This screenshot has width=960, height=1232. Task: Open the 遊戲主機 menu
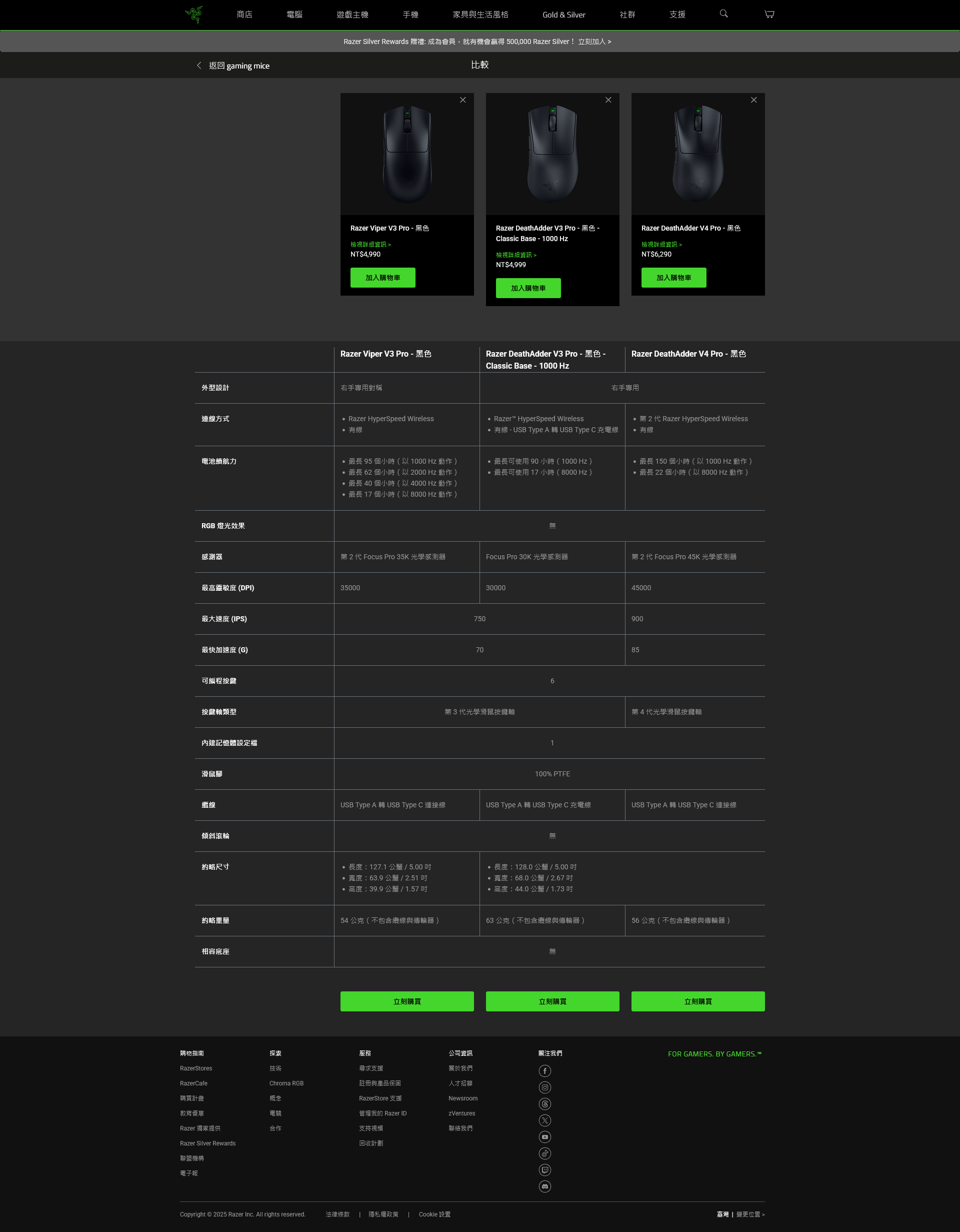pyautogui.click(x=352, y=15)
